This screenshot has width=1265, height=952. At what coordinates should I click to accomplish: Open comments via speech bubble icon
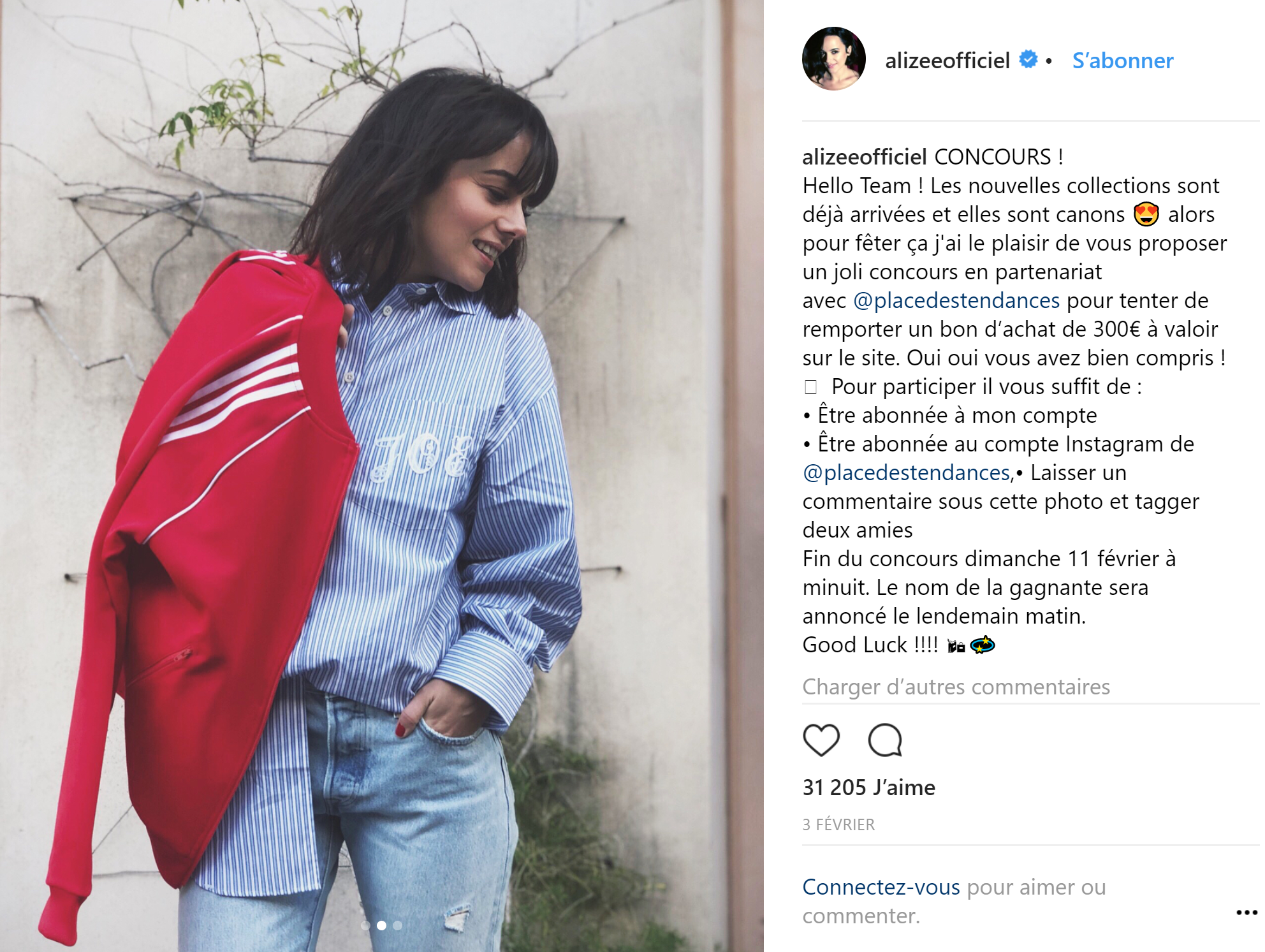click(x=885, y=740)
